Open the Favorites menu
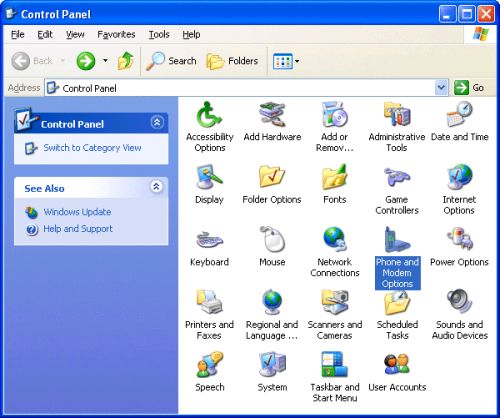 (116, 34)
